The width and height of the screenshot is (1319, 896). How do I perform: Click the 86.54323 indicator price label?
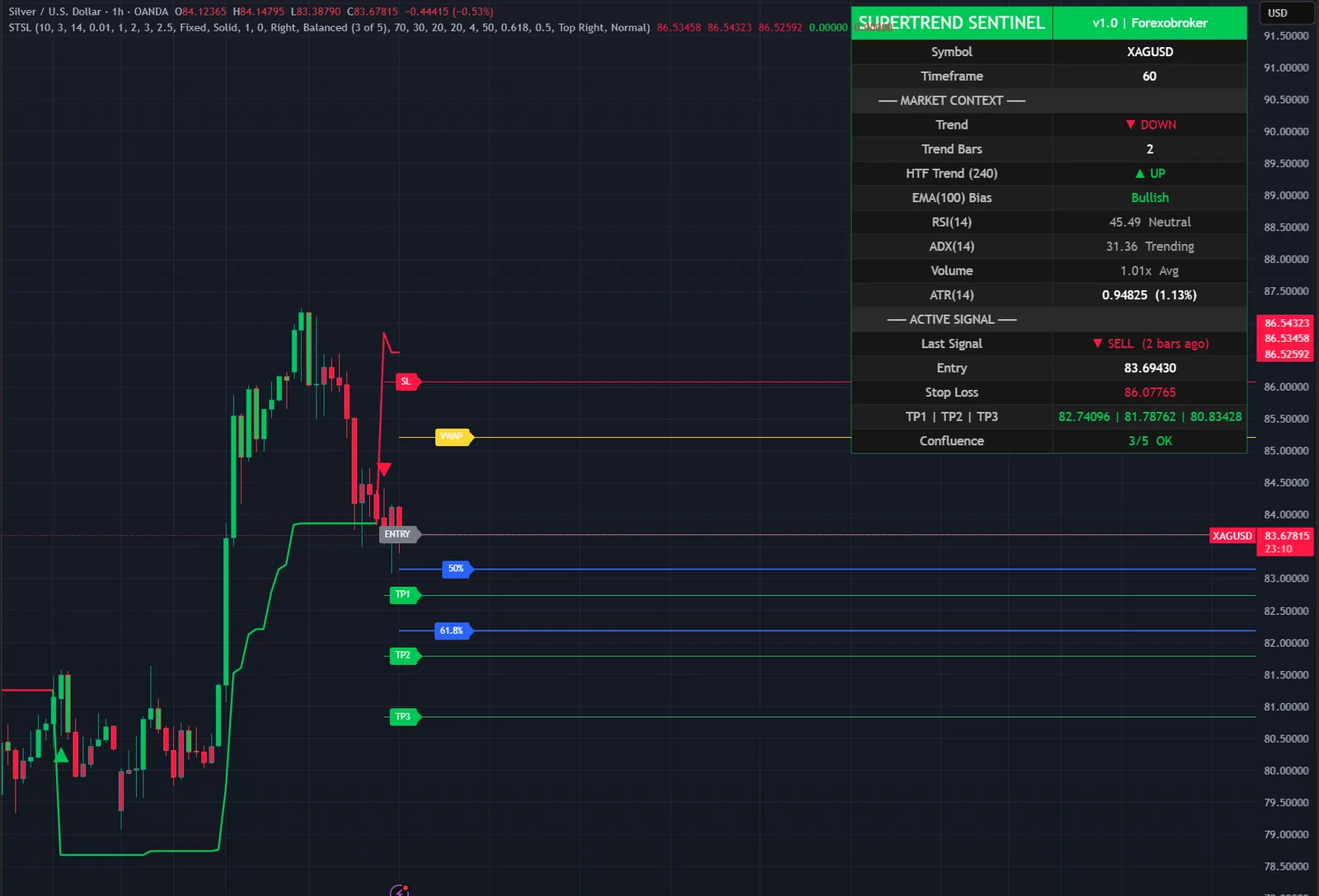pos(1286,323)
